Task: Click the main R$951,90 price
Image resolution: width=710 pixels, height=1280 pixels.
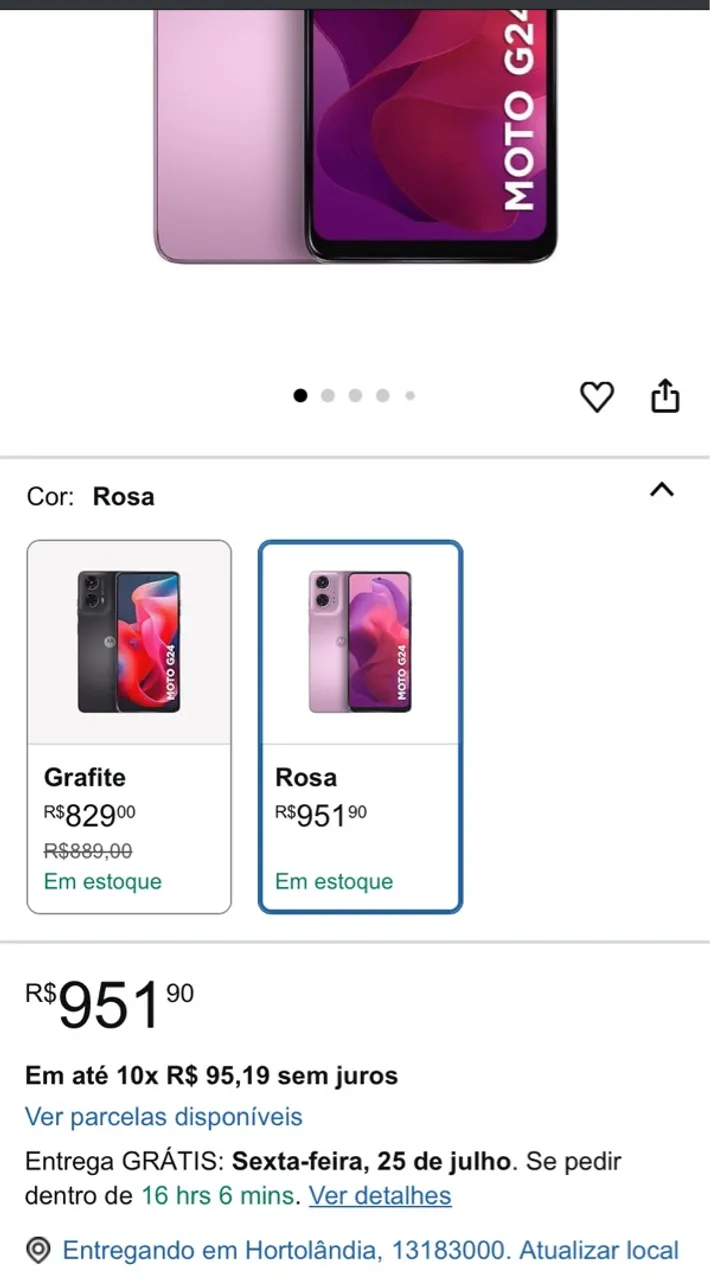Action: click(110, 1004)
